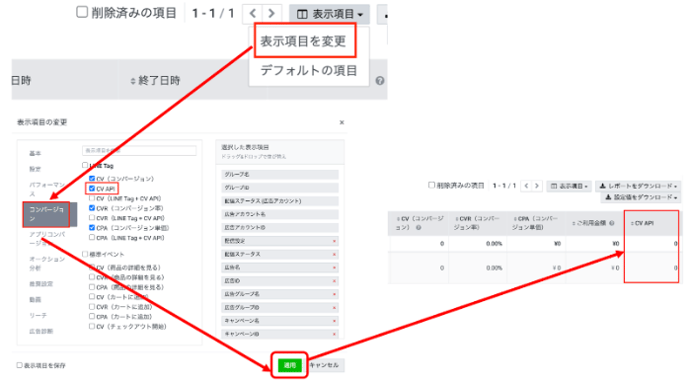Expand 表示項目 dropdown beside レポートをダウンロード
688x382 pixels.
(569, 186)
